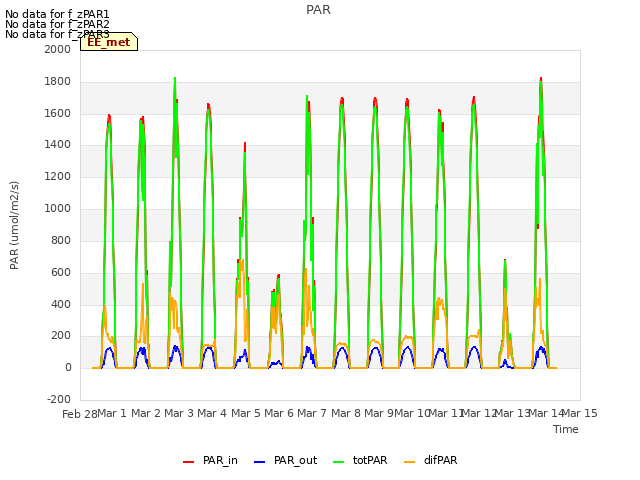Click the Mar 4 x-axis tick label
Screen dimensions: 640x480
point(212,413)
